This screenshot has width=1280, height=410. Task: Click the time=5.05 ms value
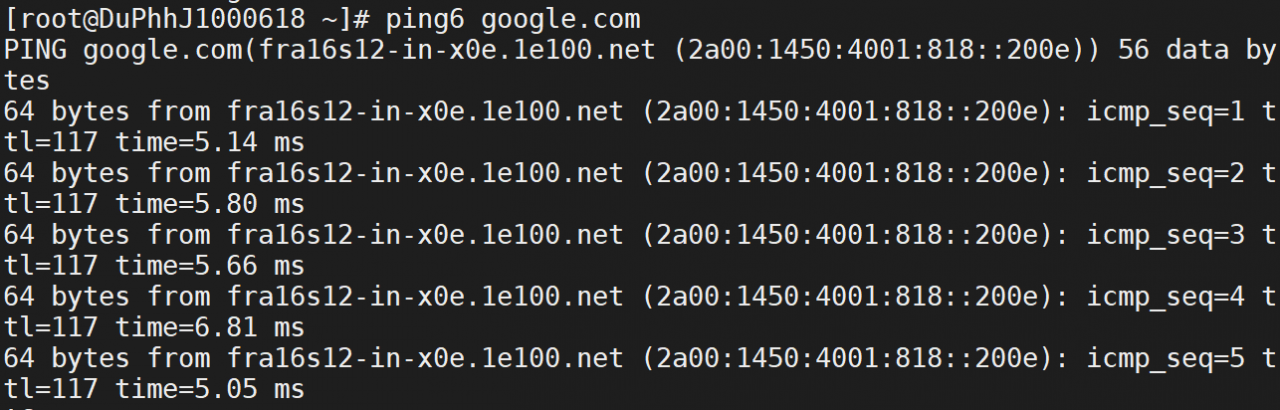[x=210, y=389]
